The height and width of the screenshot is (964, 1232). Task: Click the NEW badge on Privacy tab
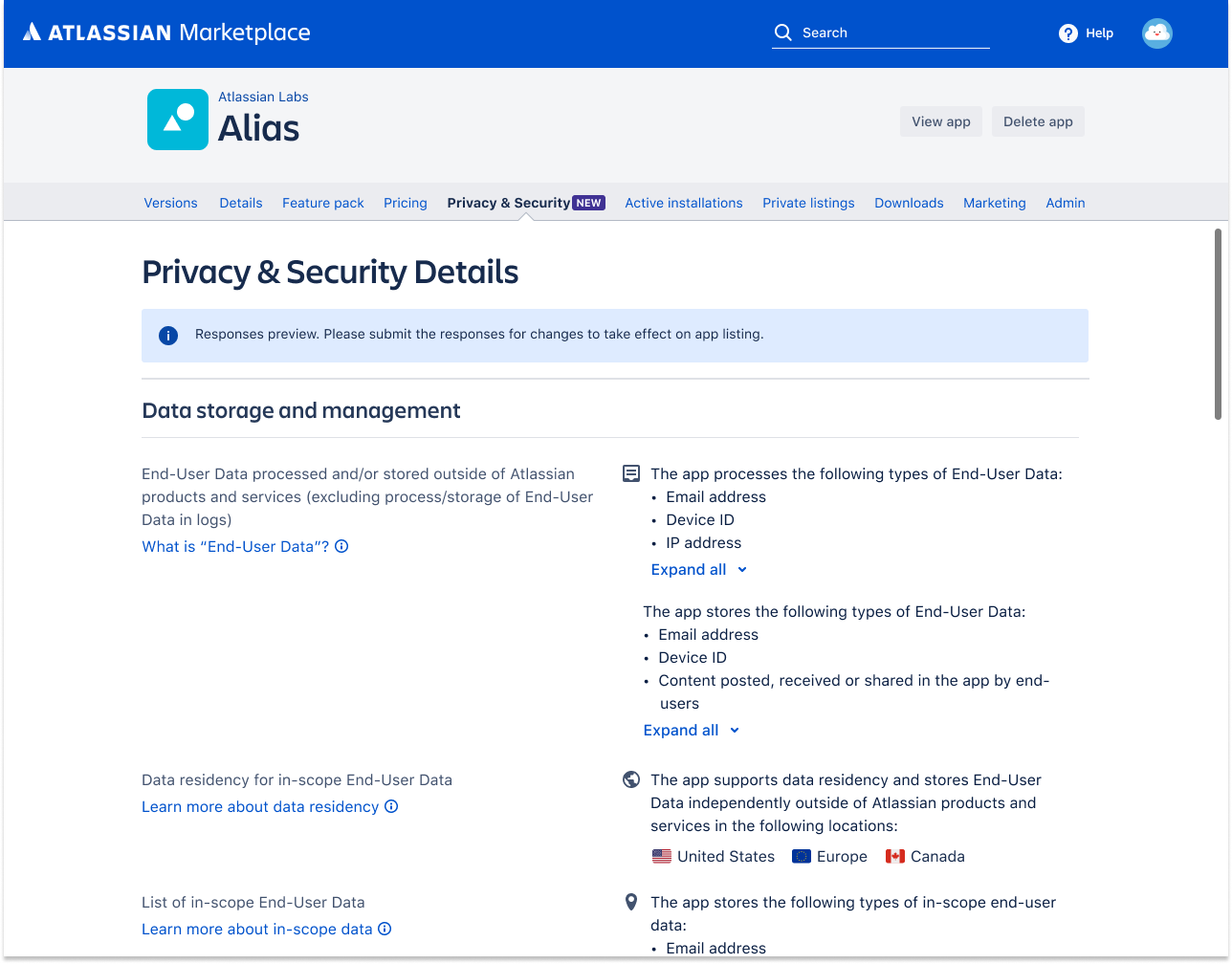pos(588,203)
